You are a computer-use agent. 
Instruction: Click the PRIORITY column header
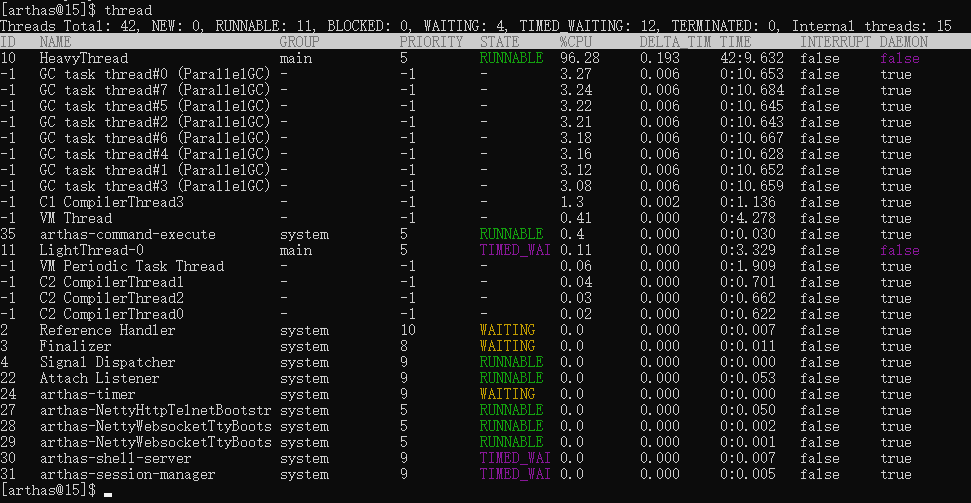pos(431,42)
